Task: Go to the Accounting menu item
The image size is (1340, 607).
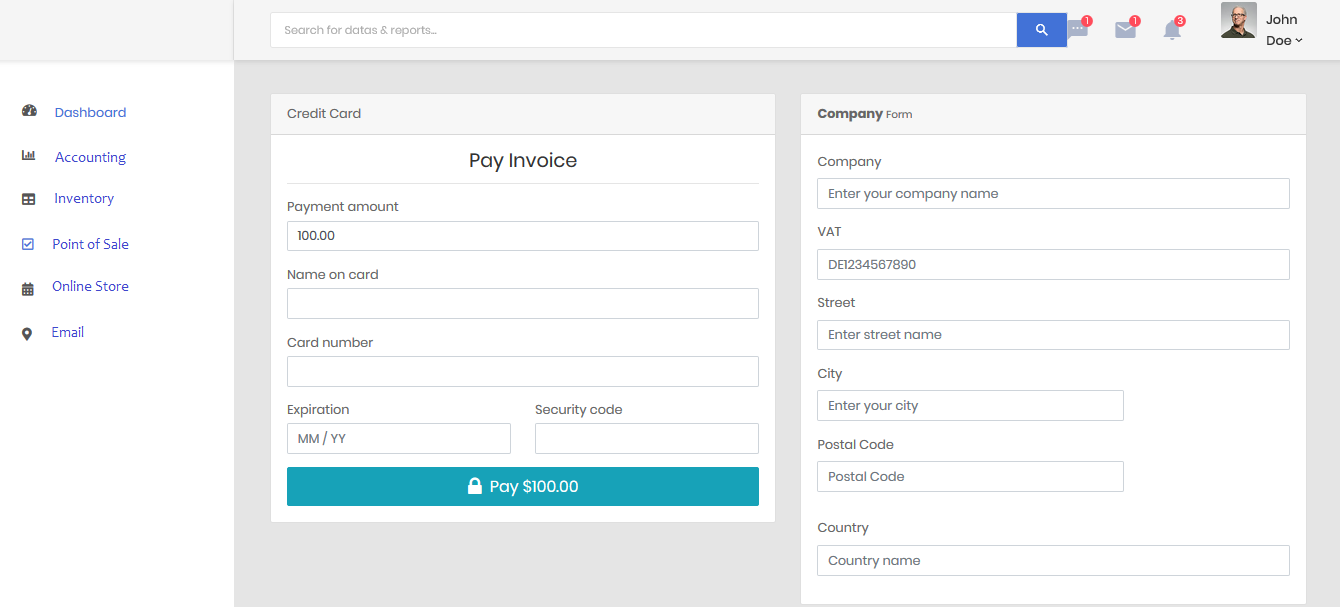Action: [90, 157]
